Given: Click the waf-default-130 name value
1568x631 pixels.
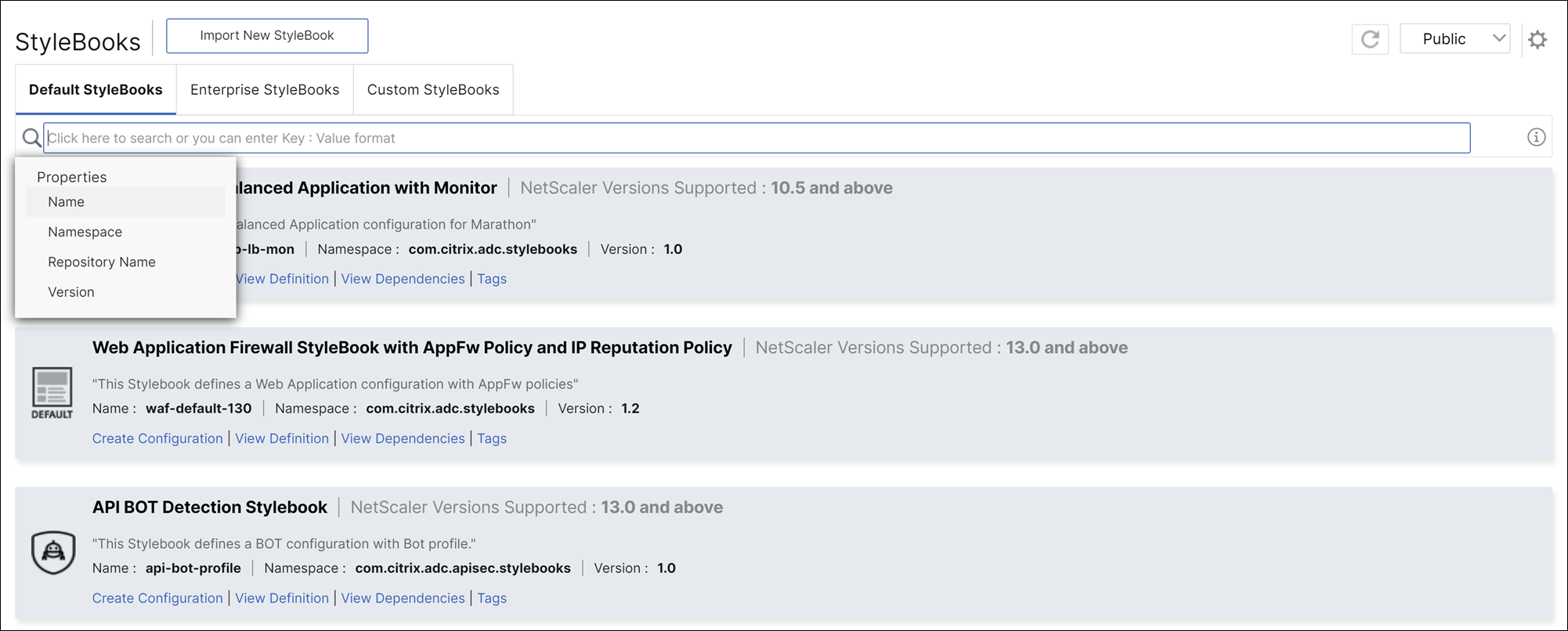Looking at the screenshot, I should [x=199, y=409].
